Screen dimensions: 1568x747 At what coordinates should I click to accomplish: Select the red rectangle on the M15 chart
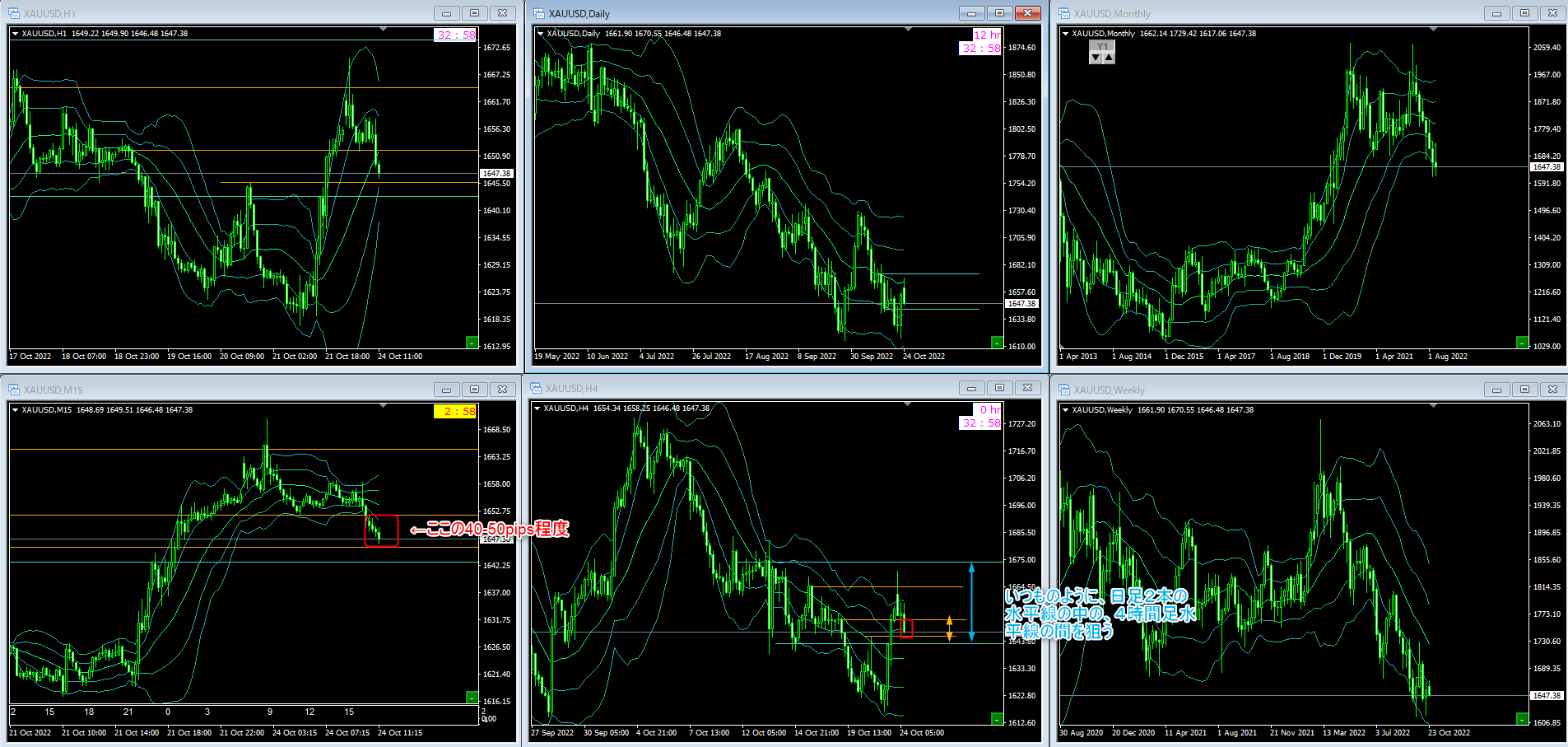point(381,531)
